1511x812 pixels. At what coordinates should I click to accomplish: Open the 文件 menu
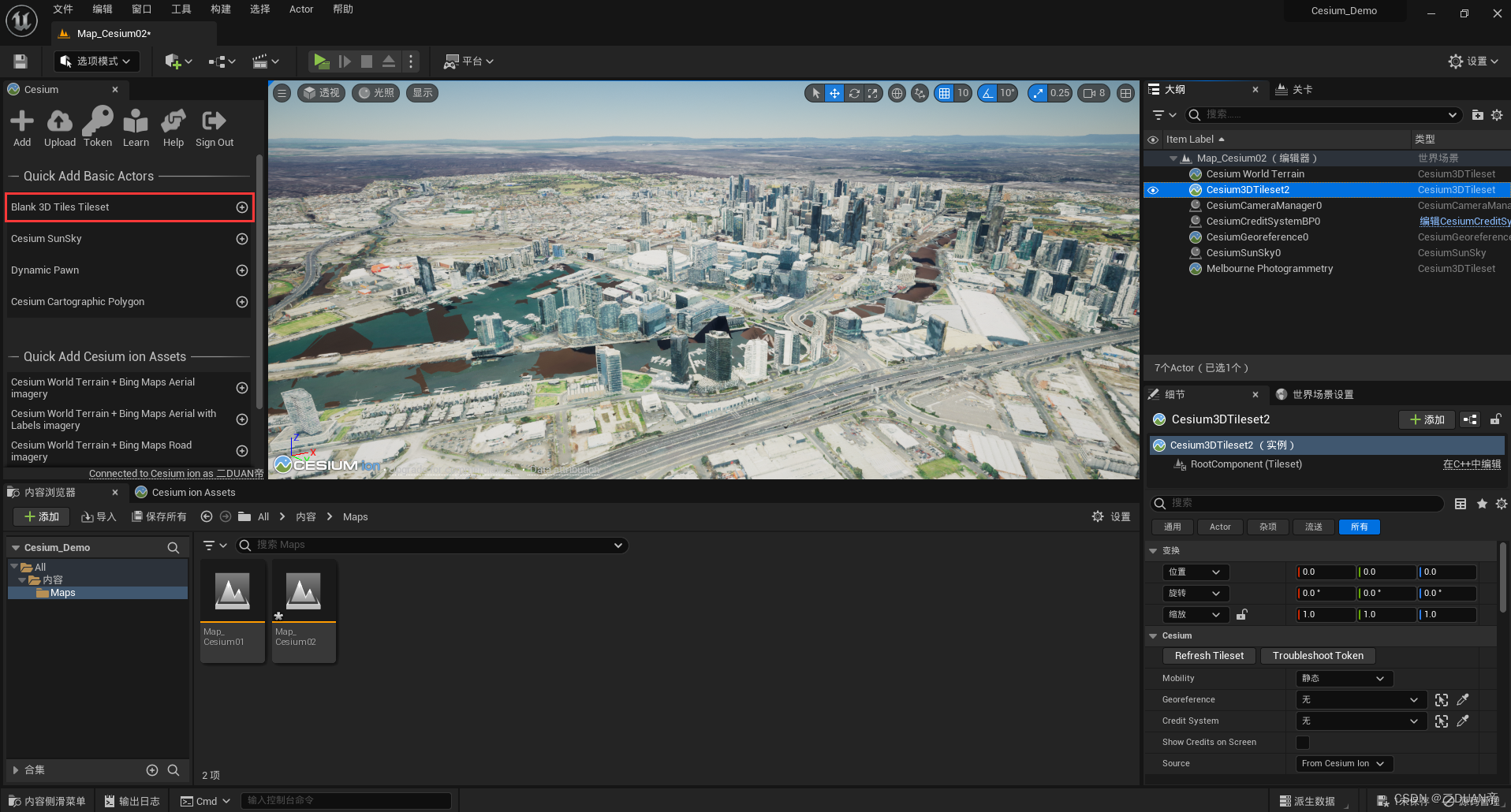(63, 9)
